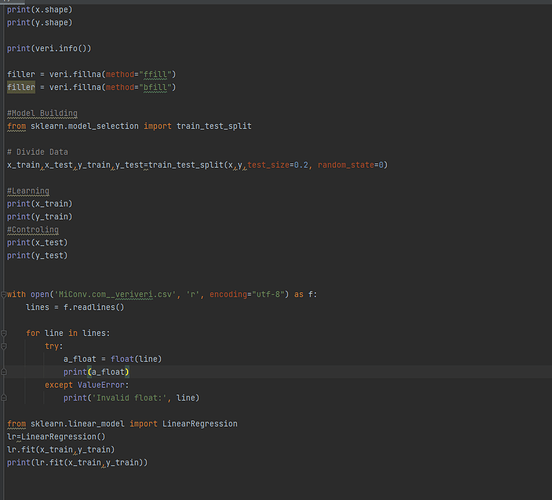Click the train_test_split import name
552x500 pixels.
pyautogui.click(x=214, y=126)
